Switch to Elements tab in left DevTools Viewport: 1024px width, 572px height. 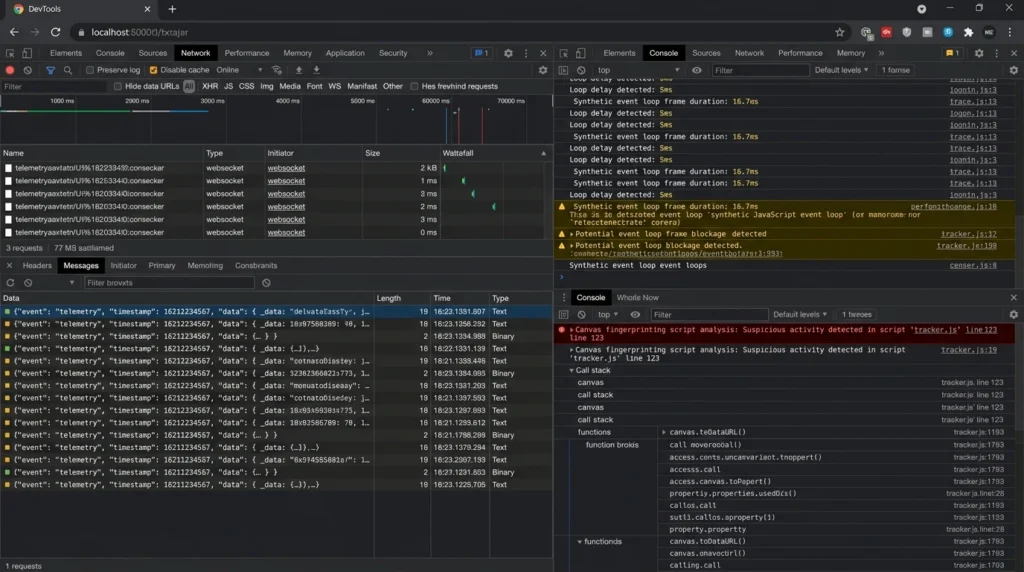click(66, 53)
